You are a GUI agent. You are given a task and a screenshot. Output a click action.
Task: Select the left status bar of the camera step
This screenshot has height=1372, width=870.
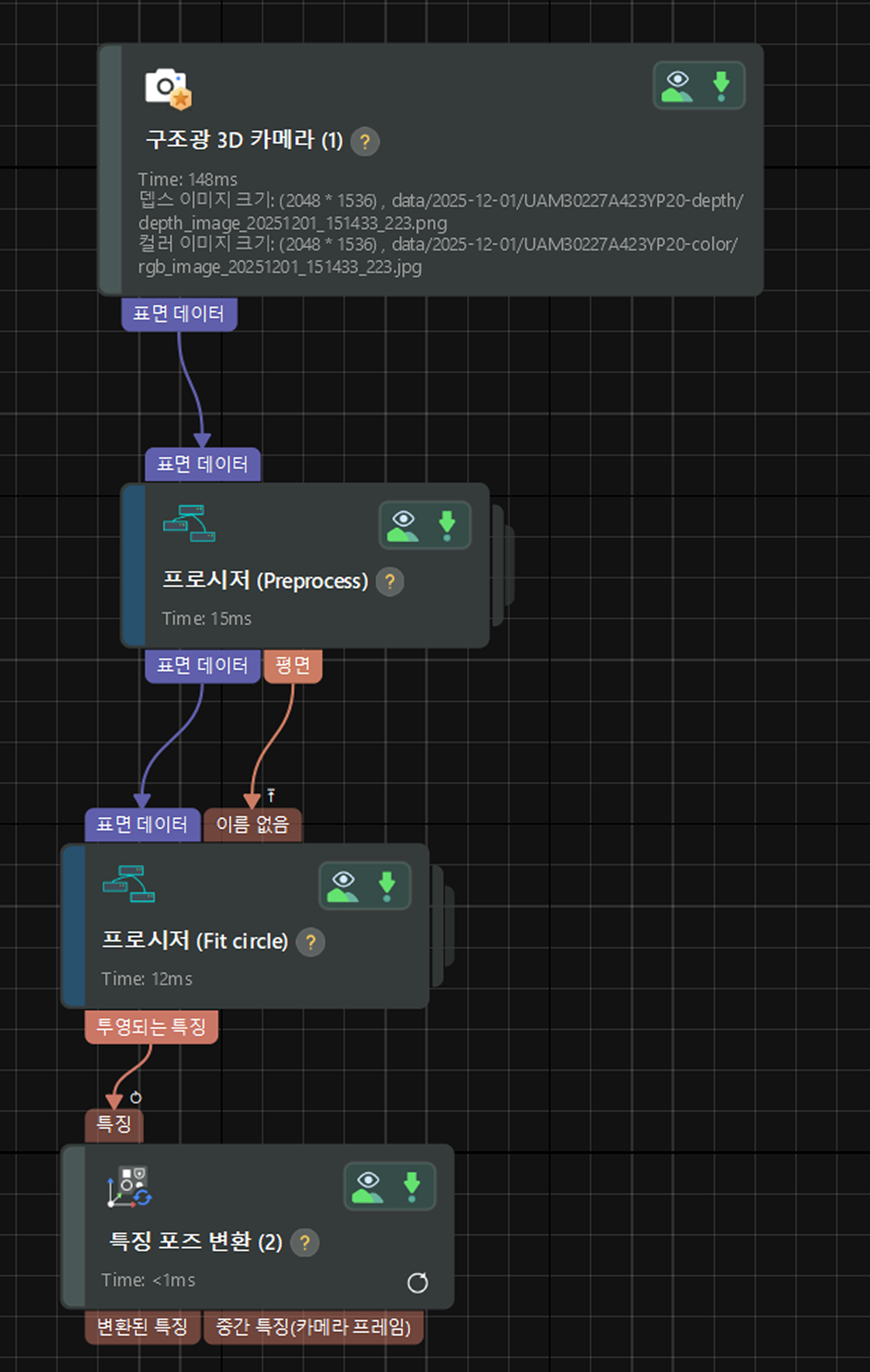(x=110, y=169)
